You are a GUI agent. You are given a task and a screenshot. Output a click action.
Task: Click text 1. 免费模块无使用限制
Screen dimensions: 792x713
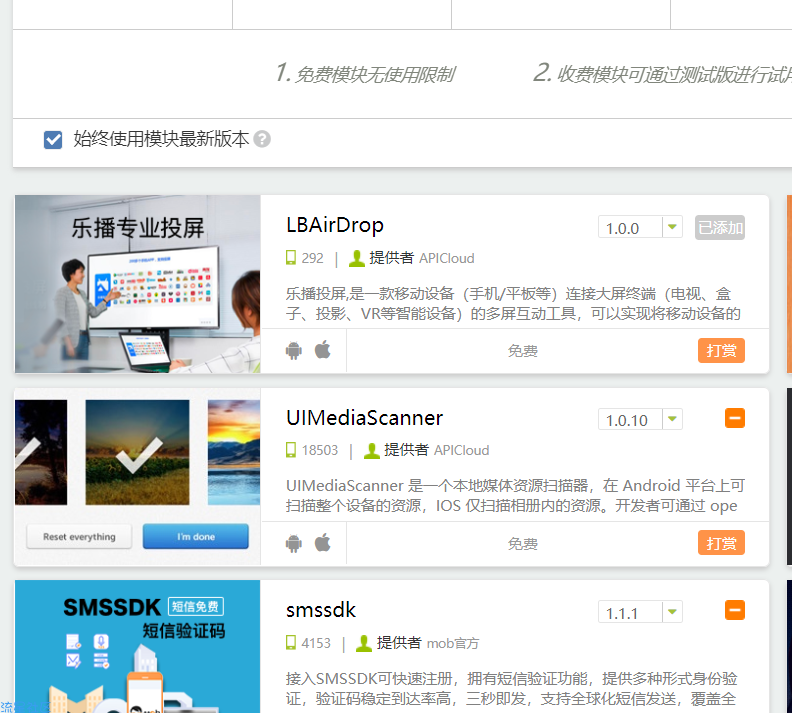(365, 74)
